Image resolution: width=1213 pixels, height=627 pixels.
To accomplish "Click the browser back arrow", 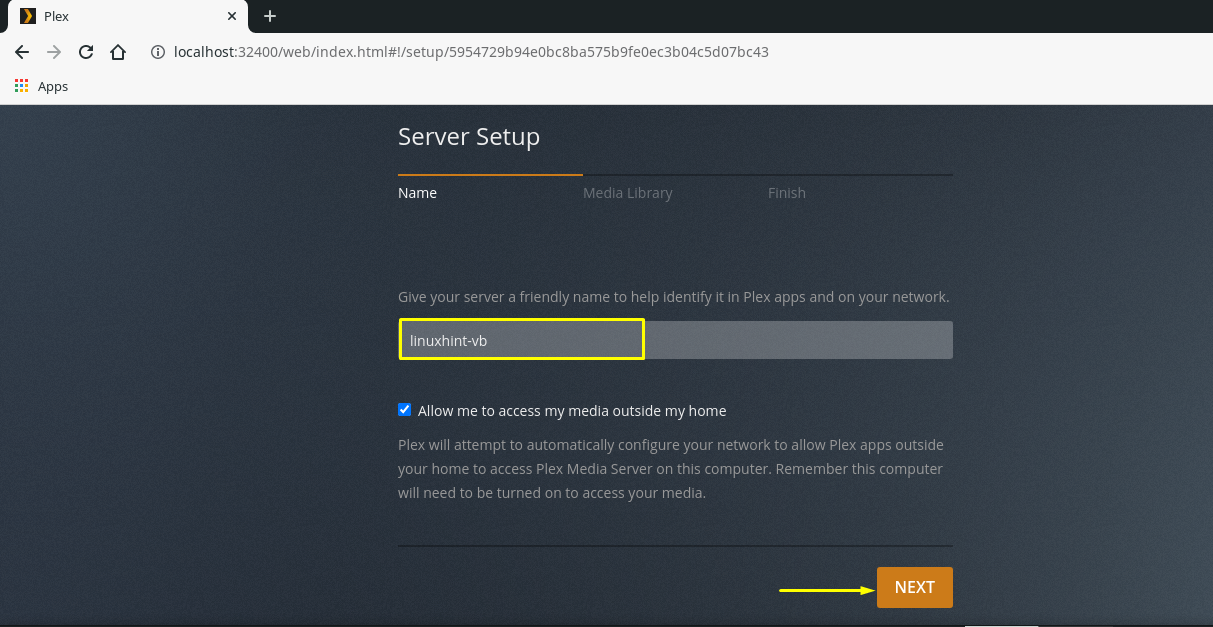I will 22,52.
